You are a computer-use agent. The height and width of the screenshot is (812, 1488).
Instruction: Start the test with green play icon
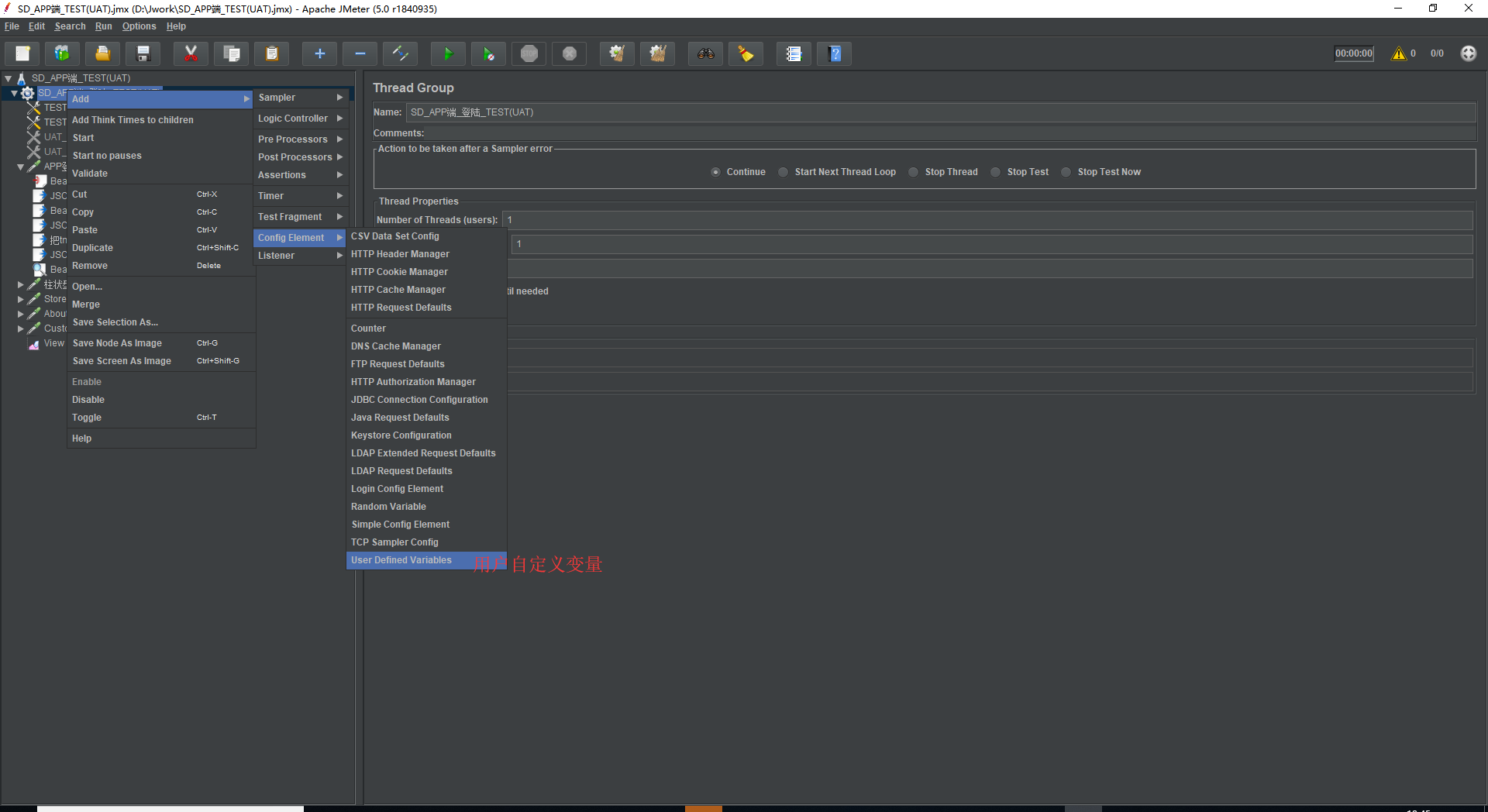[448, 53]
